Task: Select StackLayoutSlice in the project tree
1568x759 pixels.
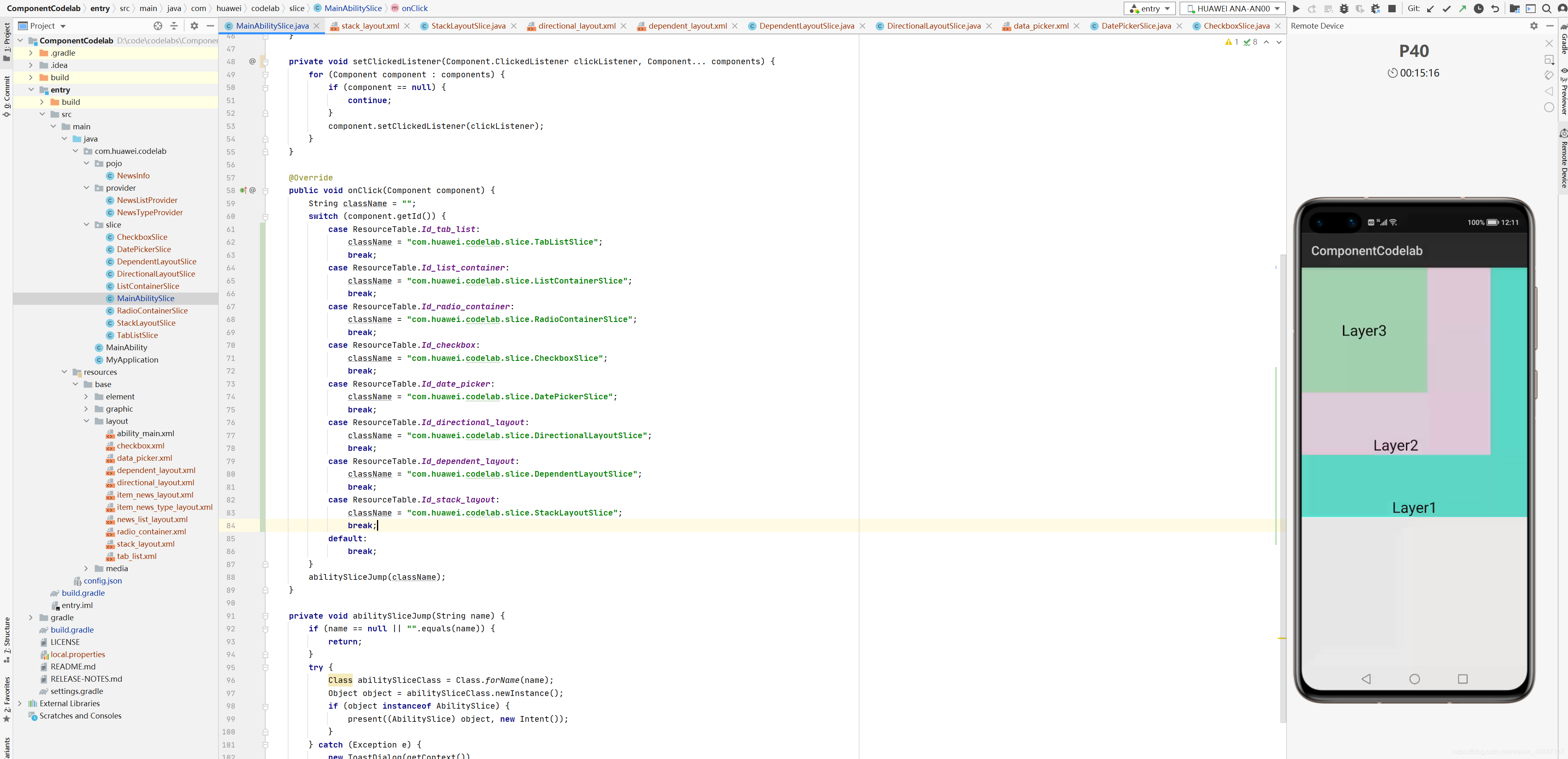Action: [145, 323]
